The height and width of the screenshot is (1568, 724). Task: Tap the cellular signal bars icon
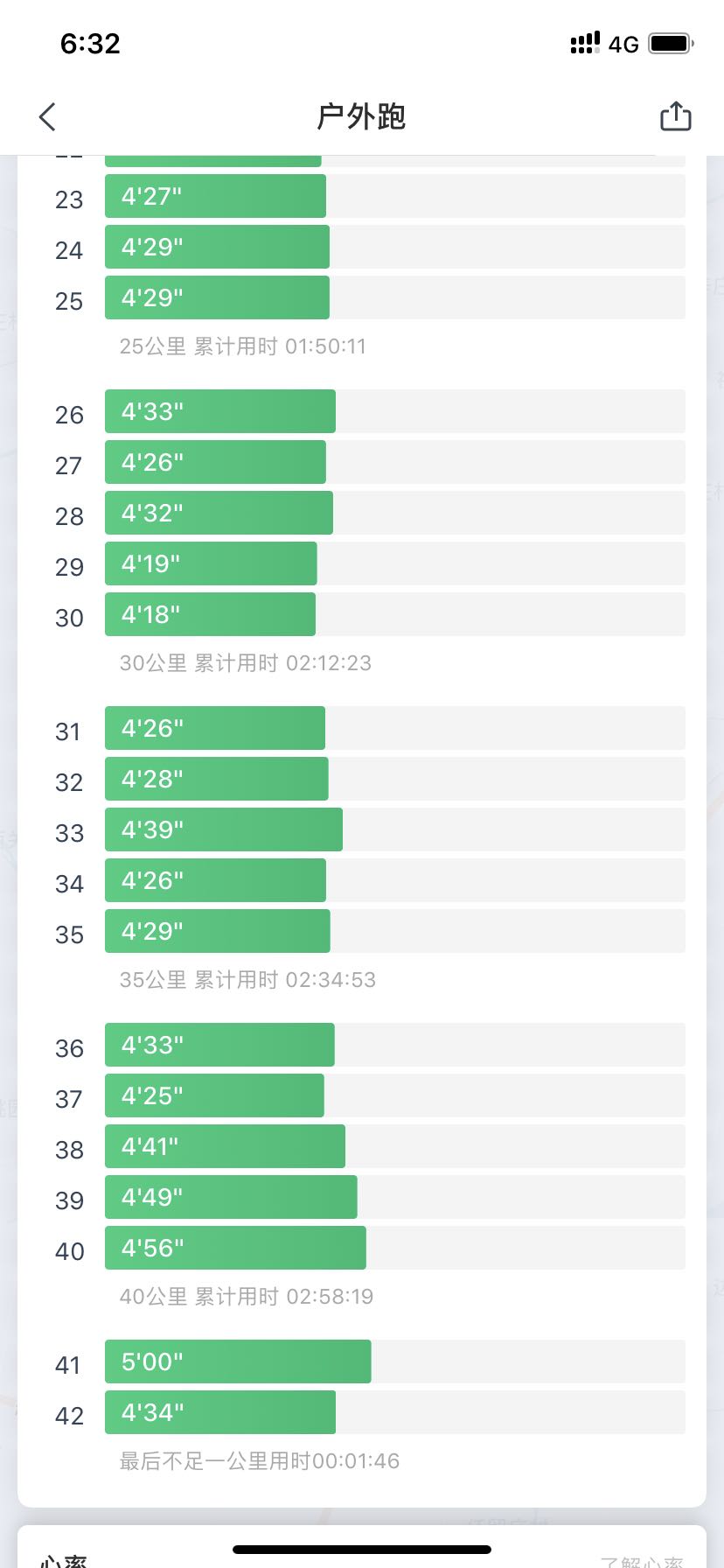pyautogui.click(x=585, y=43)
